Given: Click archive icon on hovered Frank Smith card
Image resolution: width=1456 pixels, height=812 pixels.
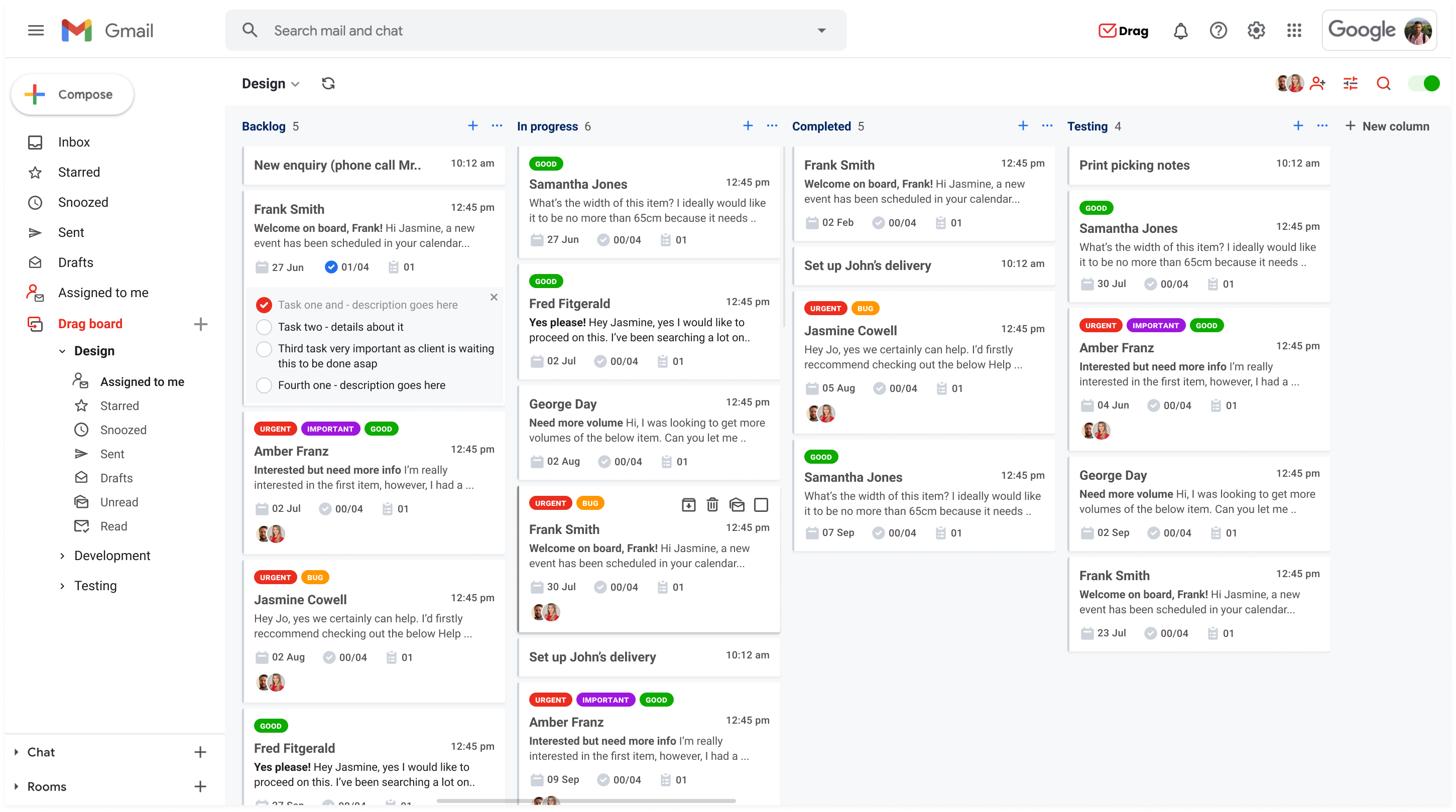Looking at the screenshot, I should [x=688, y=504].
